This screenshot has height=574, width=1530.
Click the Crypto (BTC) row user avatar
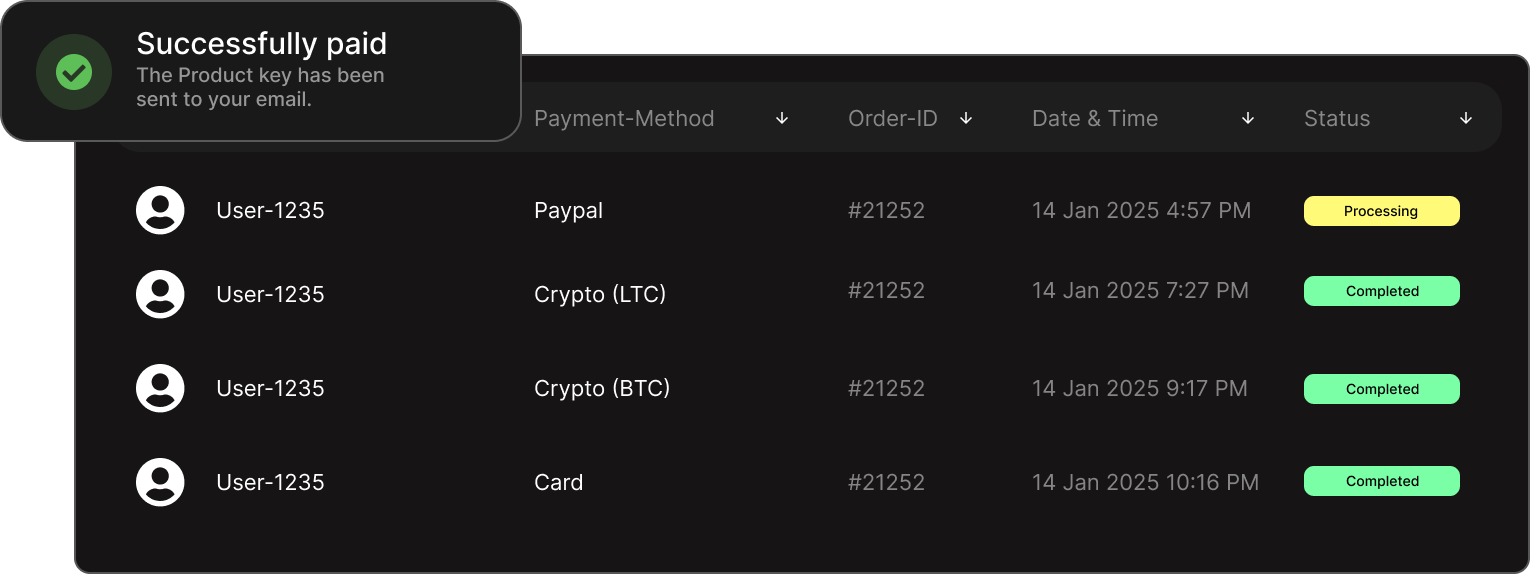[x=160, y=388]
